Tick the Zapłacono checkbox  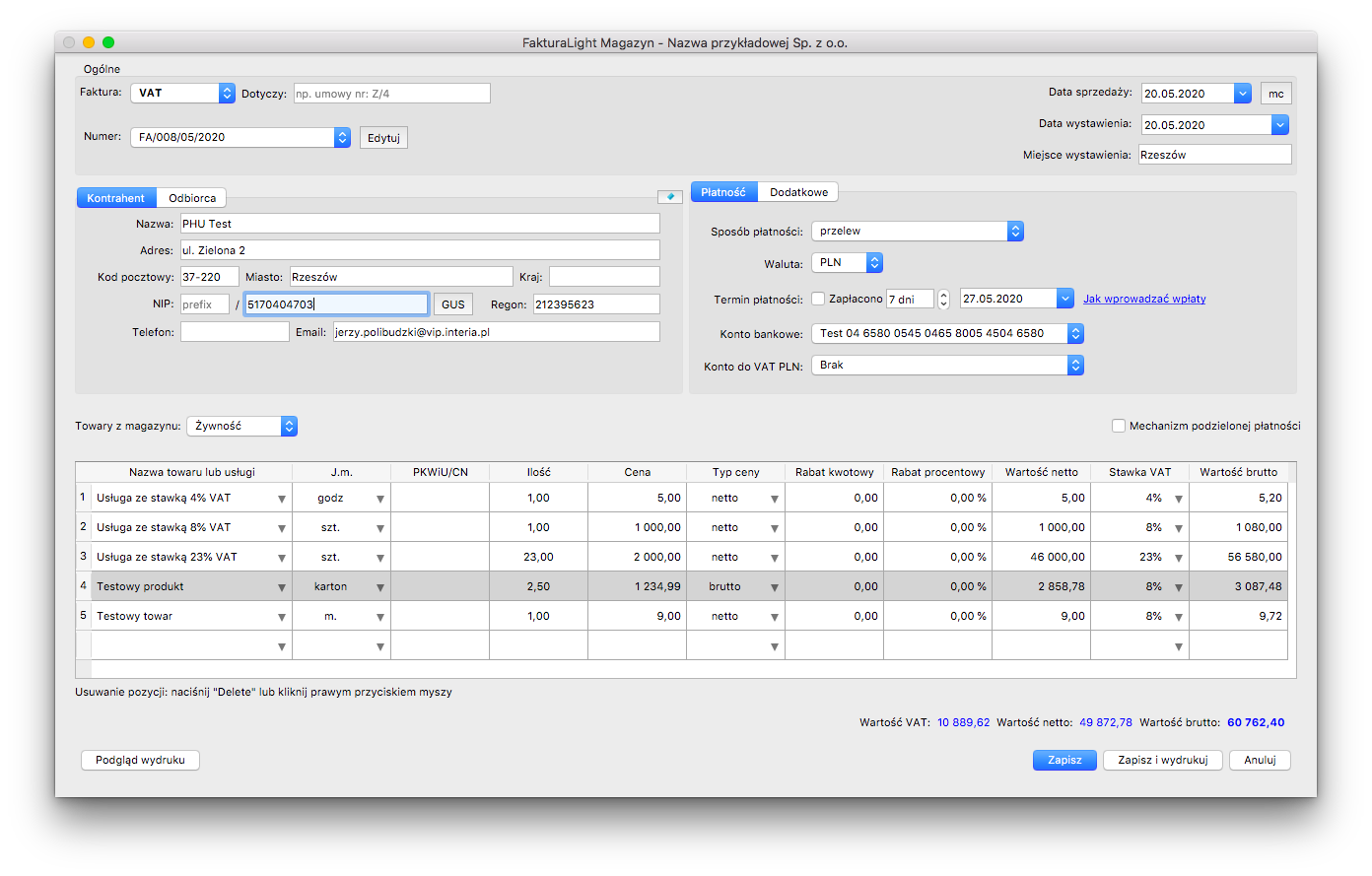pyautogui.click(x=818, y=299)
